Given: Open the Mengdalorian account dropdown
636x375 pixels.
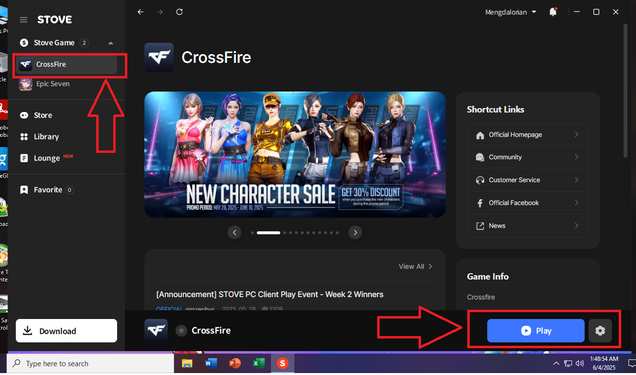Looking at the screenshot, I should (511, 12).
